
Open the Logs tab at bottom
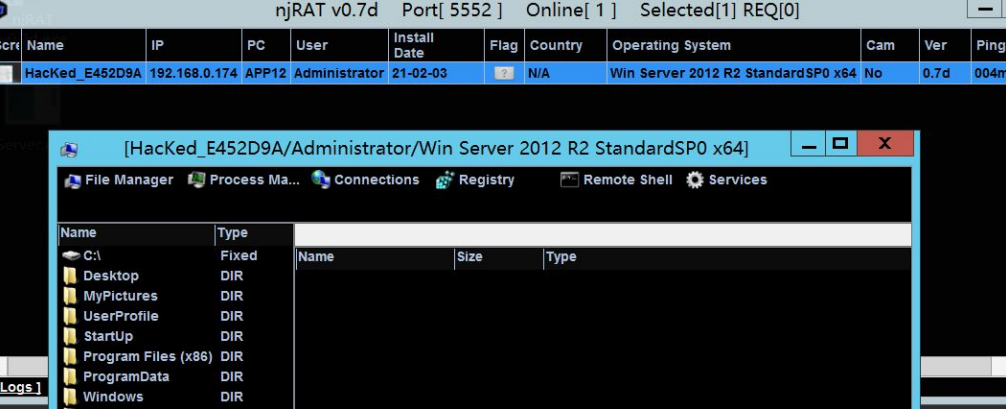coord(20,387)
